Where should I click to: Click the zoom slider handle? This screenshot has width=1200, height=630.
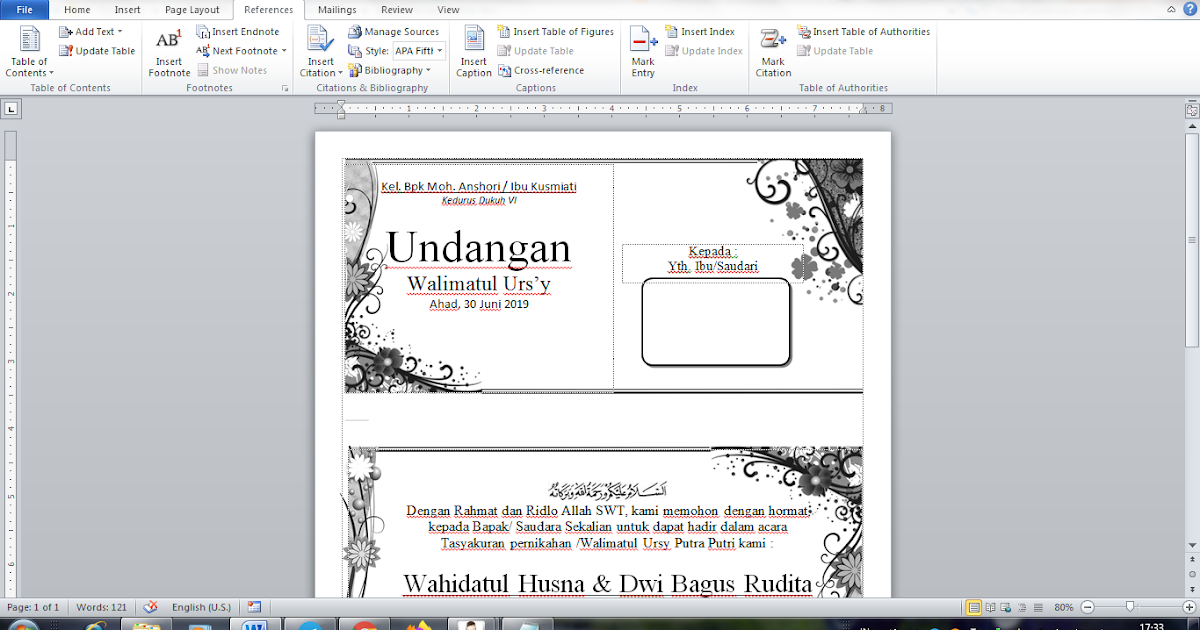point(1129,607)
